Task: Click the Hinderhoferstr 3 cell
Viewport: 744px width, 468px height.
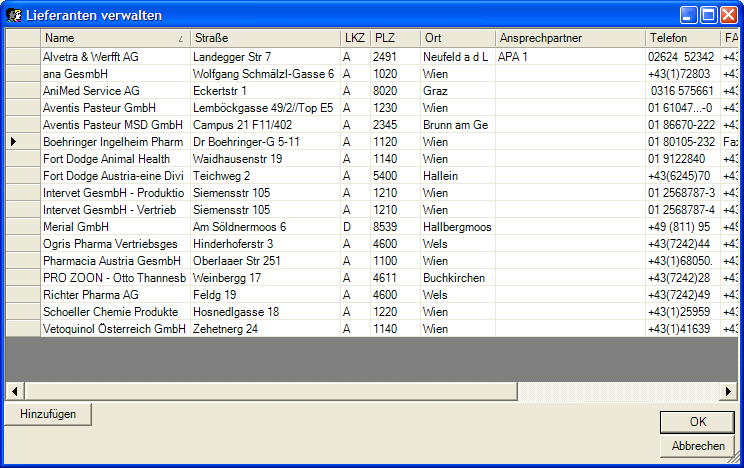Action: point(265,244)
